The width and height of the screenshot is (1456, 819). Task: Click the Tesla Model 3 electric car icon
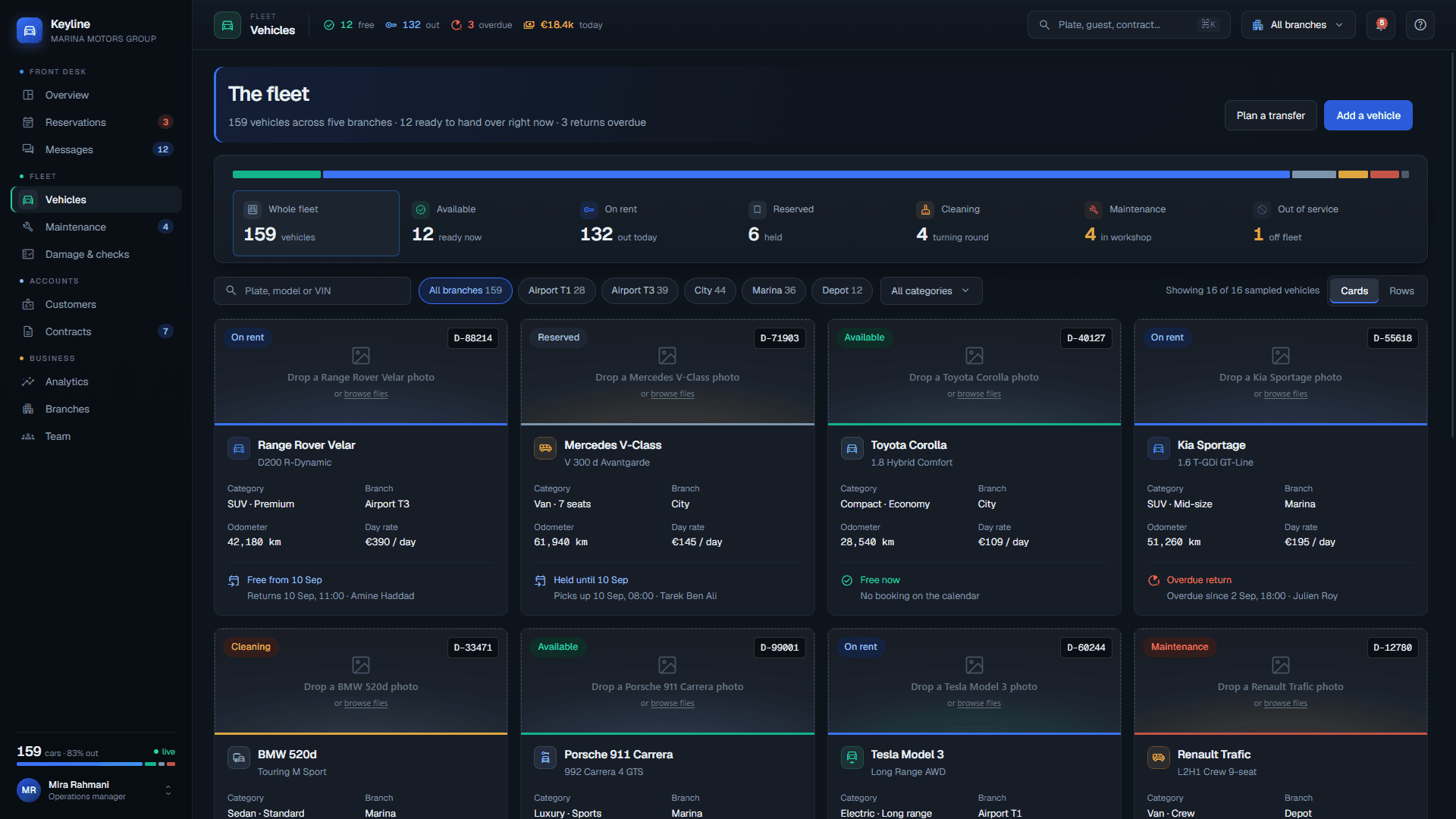pyautogui.click(x=852, y=758)
